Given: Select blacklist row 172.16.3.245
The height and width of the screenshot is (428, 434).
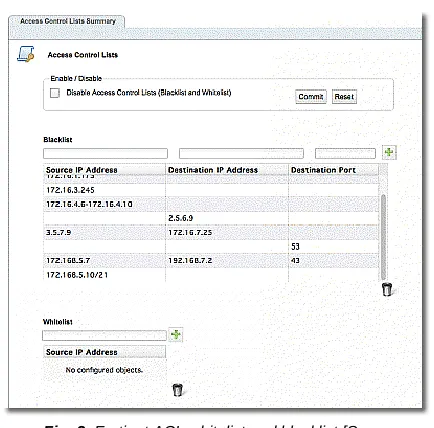Looking at the screenshot, I should [x=211, y=190].
